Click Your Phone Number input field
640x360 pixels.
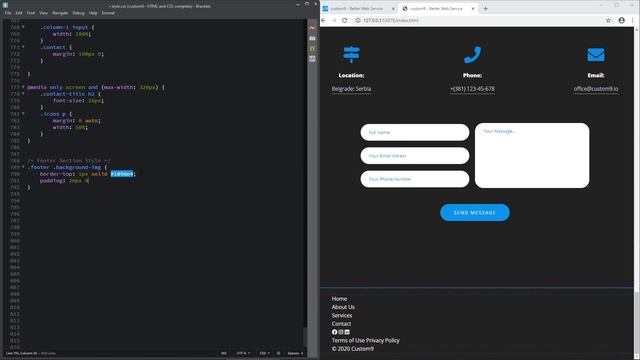415,179
